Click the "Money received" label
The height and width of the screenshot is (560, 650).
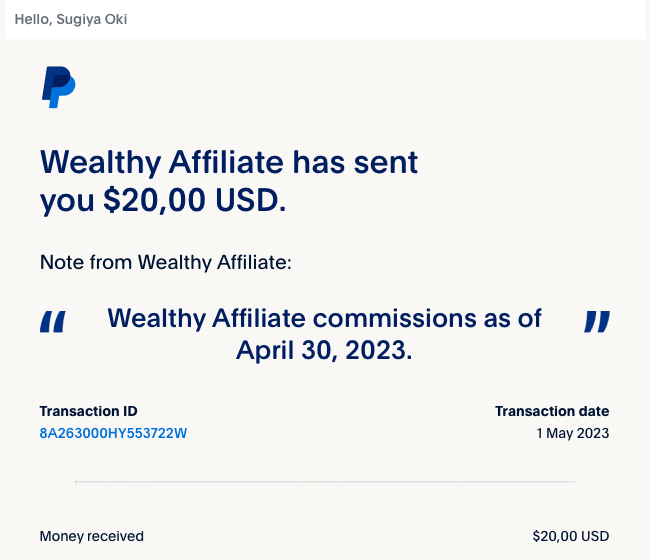[92, 536]
